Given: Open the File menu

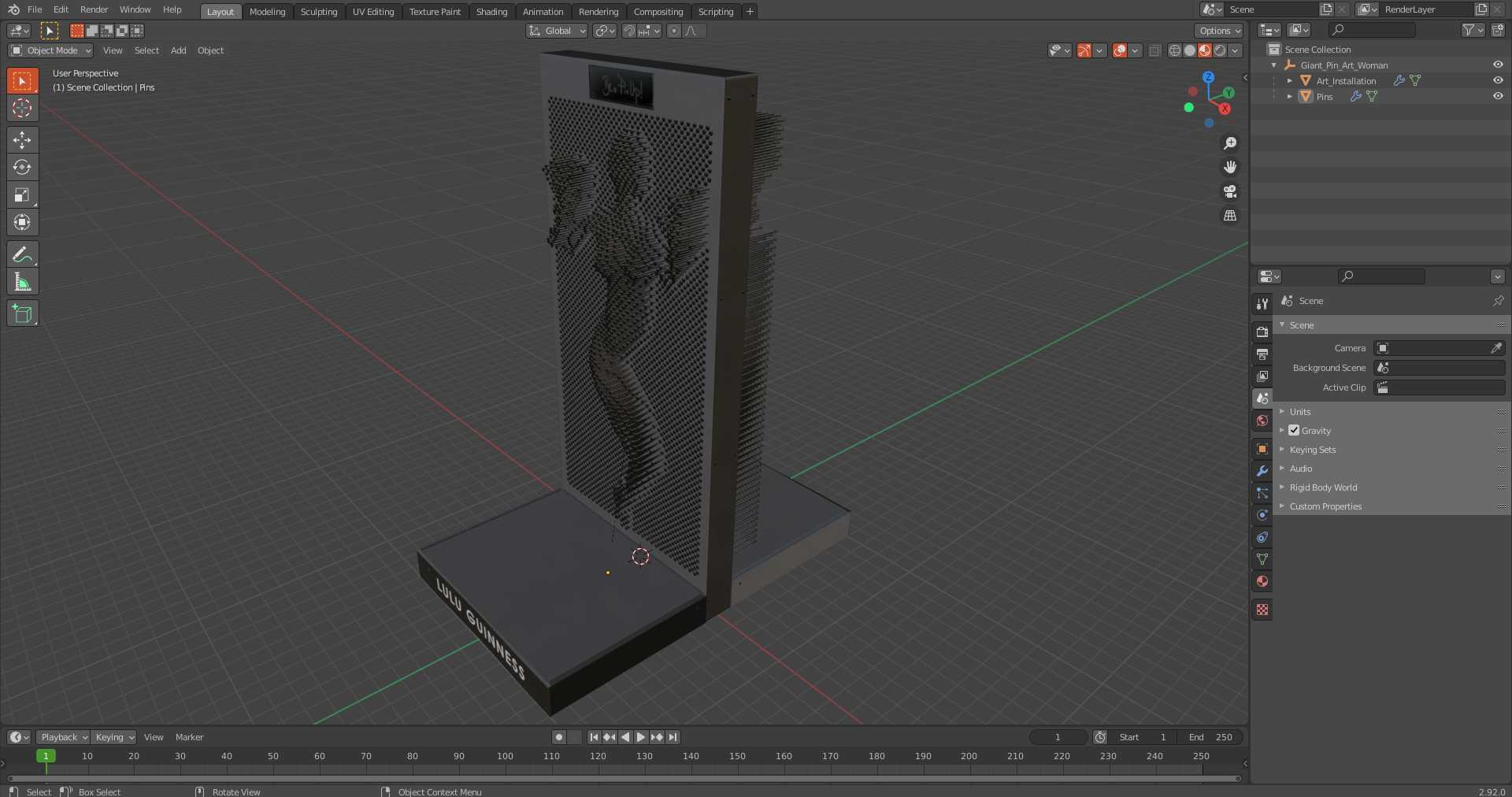Looking at the screenshot, I should pyautogui.click(x=35, y=9).
